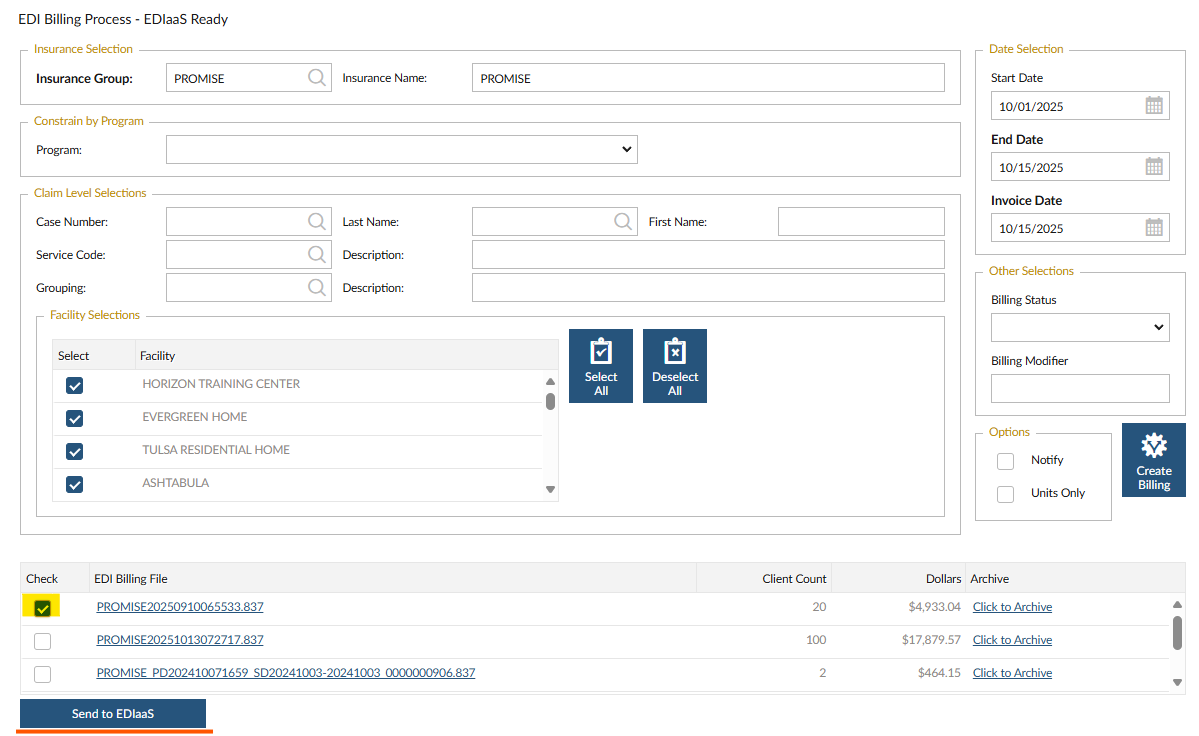Check the Units Only option
Image resolution: width=1199 pixels, height=736 pixels.
(x=1006, y=494)
